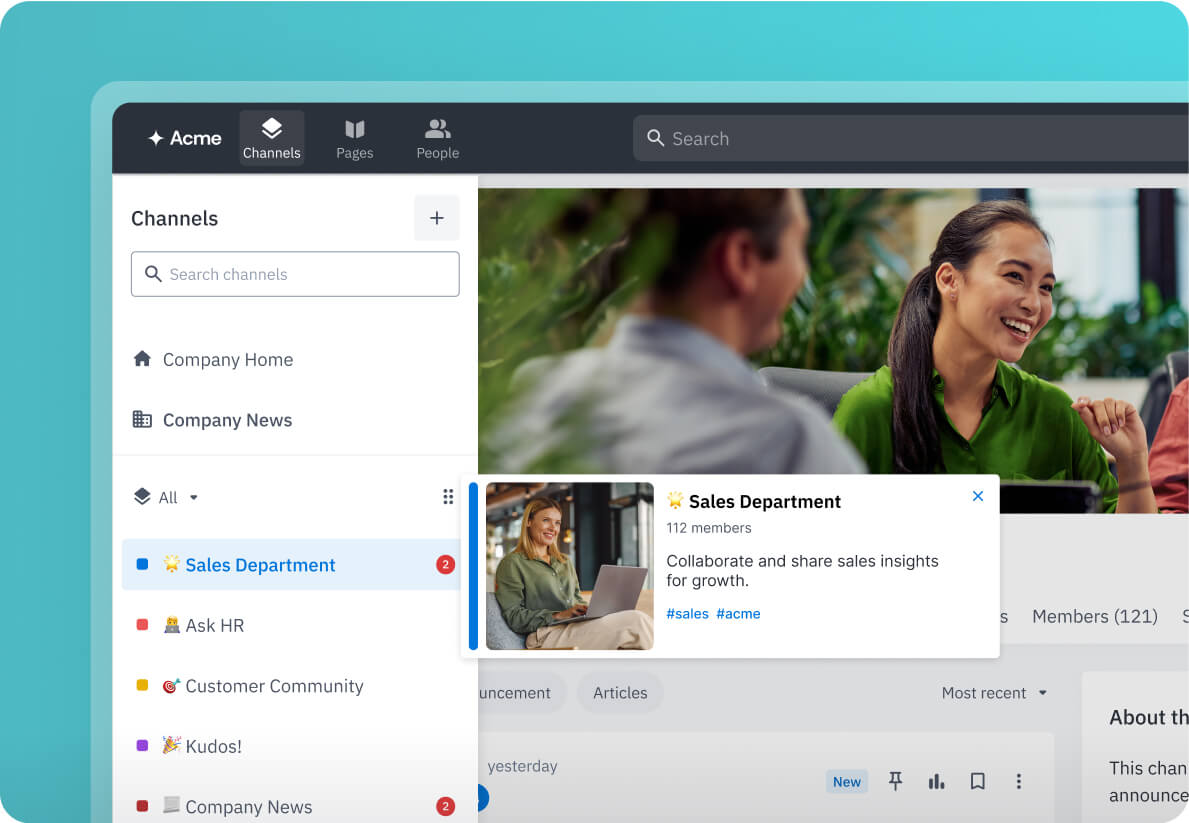Select the Channels tab in top bar
Image resolution: width=1189 pixels, height=823 pixels.
(271, 138)
